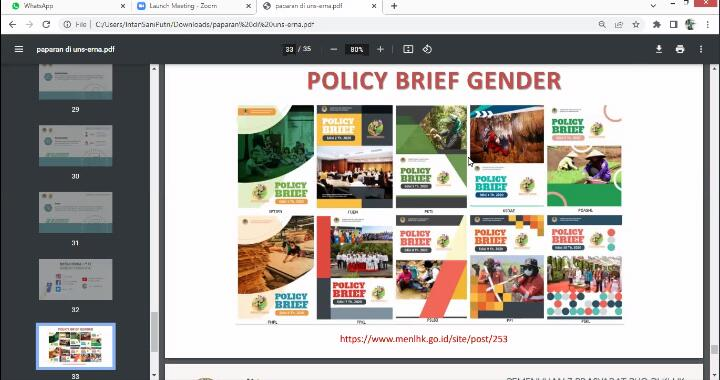Image resolution: width=720 pixels, height=380 pixels.
Task: Select the paparan di uns-erna.pdf tab
Action: point(320,6)
